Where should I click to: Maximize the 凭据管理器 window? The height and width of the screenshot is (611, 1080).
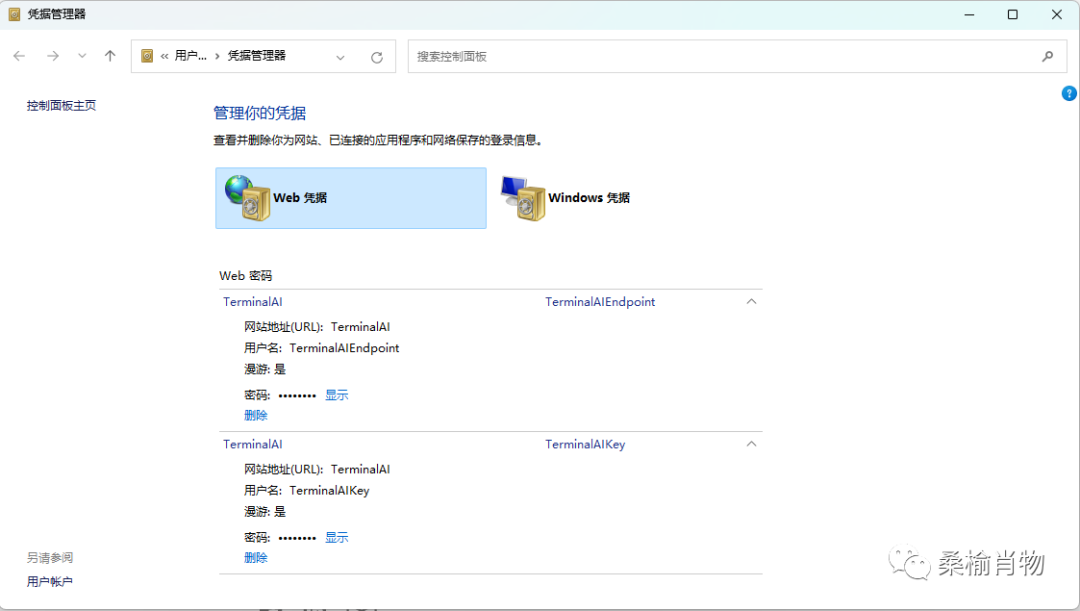point(1012,14)
